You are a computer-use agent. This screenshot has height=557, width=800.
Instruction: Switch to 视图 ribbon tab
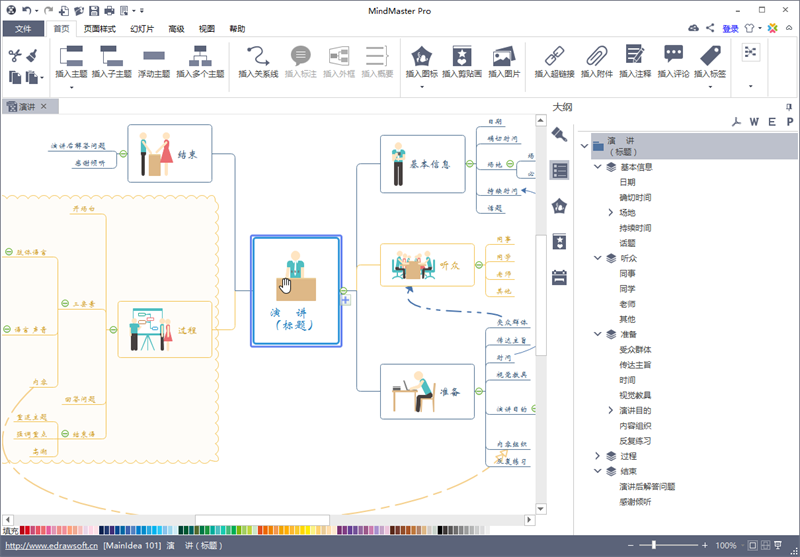[207, 29]
